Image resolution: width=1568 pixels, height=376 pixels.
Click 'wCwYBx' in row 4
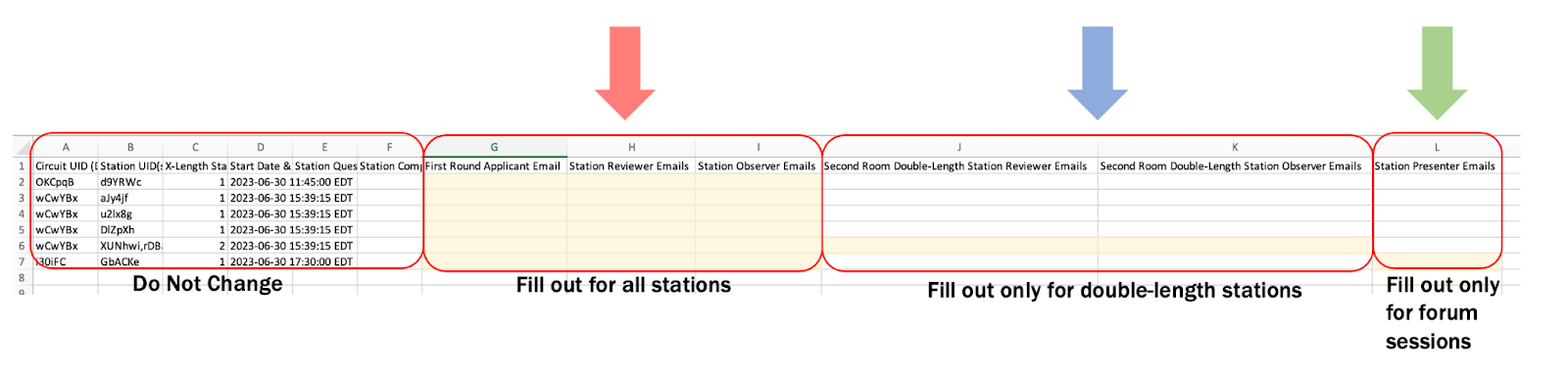(x=66, y=213)
